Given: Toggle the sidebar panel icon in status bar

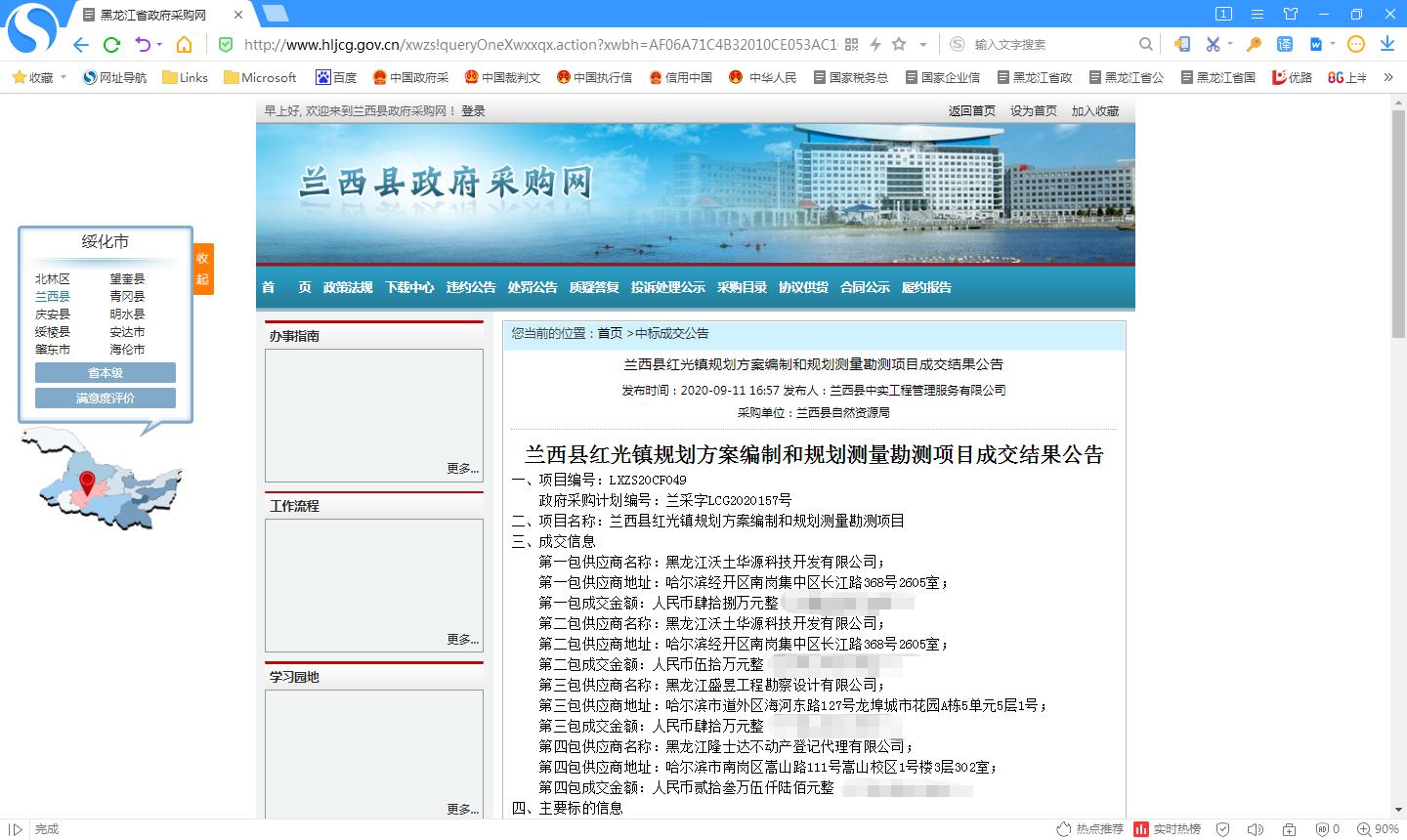Looking at the screenshot, I should 17,829.
